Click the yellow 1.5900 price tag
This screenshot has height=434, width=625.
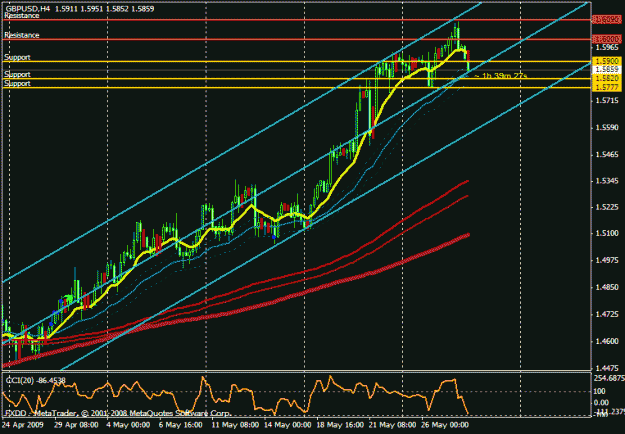click(x=607, y=61)
